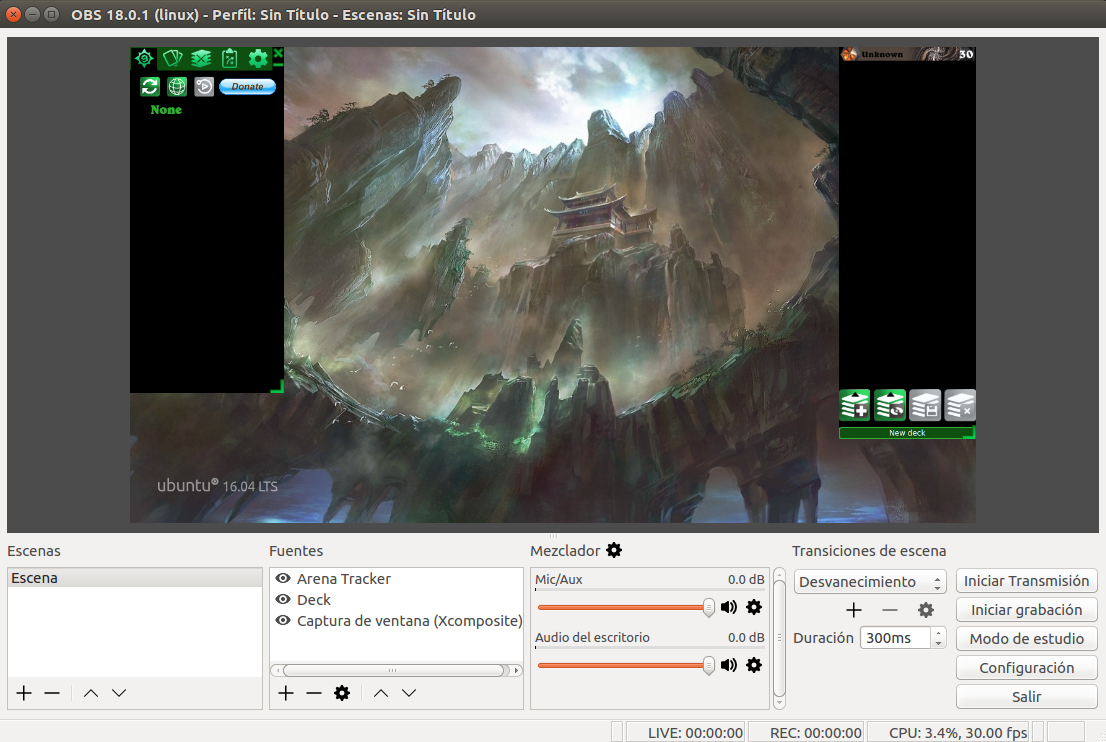Screen dimensions: 1106x742
Task: Click the Mic/Aux volume slider
Action: pyautogui.click(x=626, y=607)
